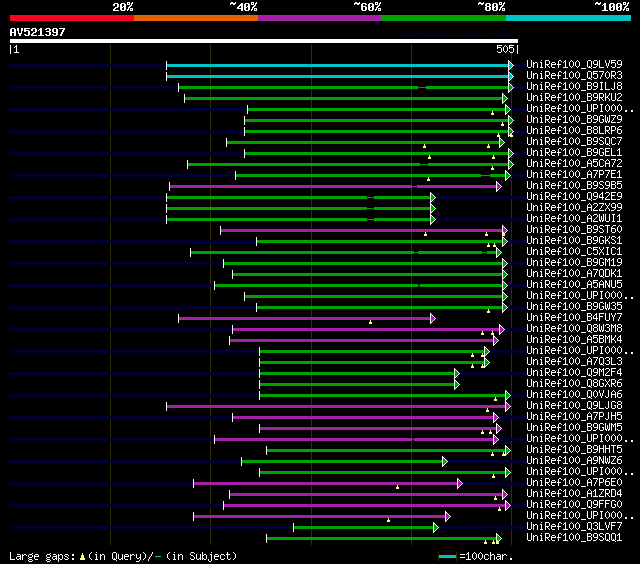Image resolution: width=640 pixels, height=564 pixels.
Task: Click the 'Large gaps' legend text
Action: click(x=42, y=557)
